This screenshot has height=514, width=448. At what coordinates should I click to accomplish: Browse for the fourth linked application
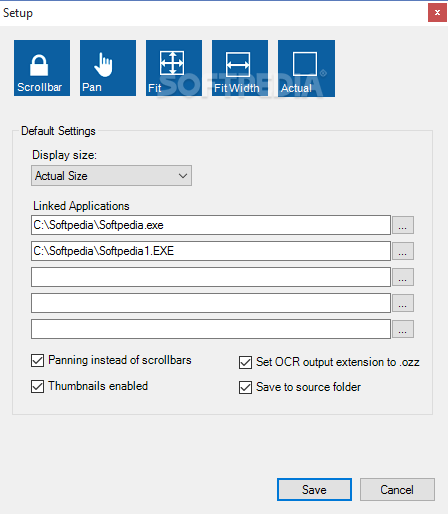[x=403, y=303]
